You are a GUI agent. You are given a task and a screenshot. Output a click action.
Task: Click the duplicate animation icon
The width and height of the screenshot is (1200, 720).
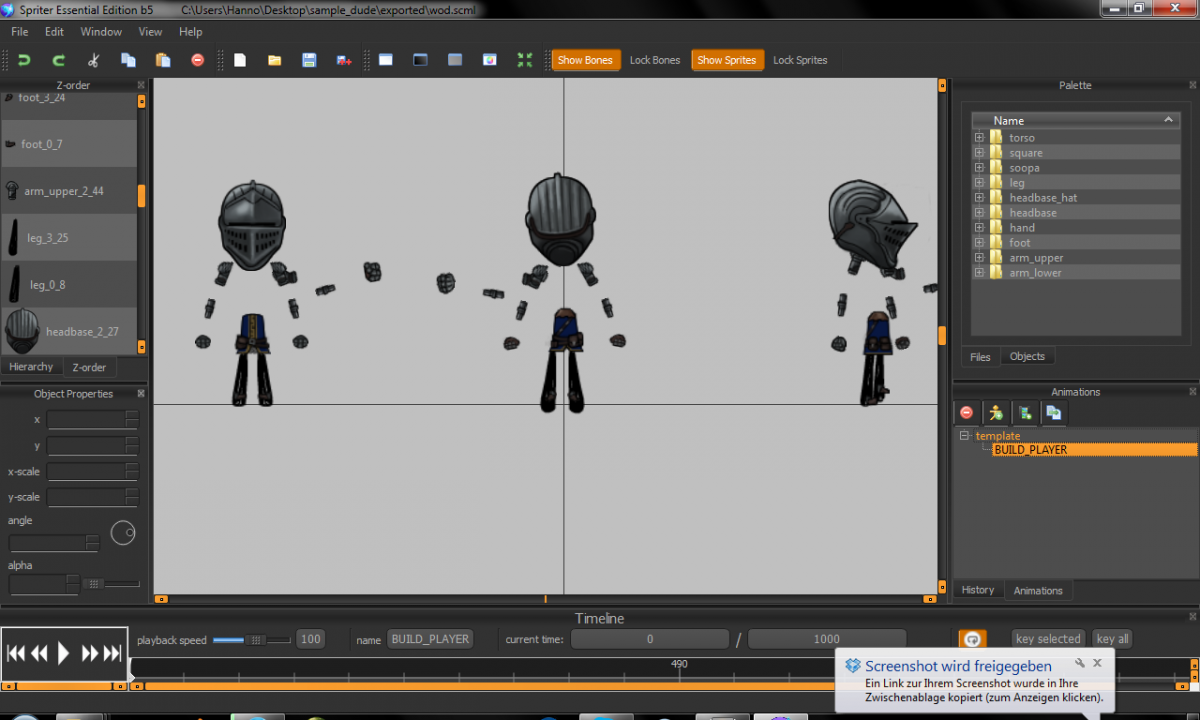1053,412
